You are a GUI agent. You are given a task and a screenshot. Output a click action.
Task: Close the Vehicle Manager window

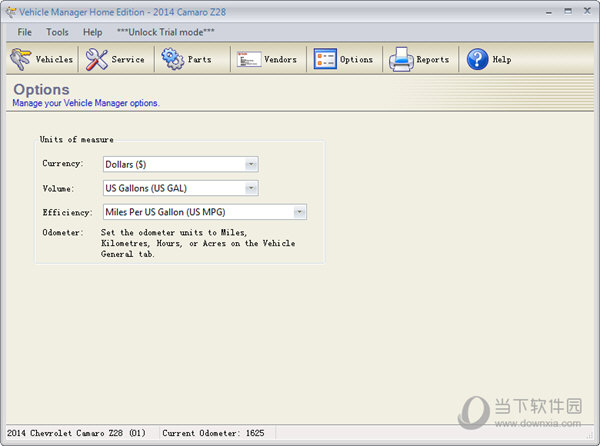[x=587, y=11]
